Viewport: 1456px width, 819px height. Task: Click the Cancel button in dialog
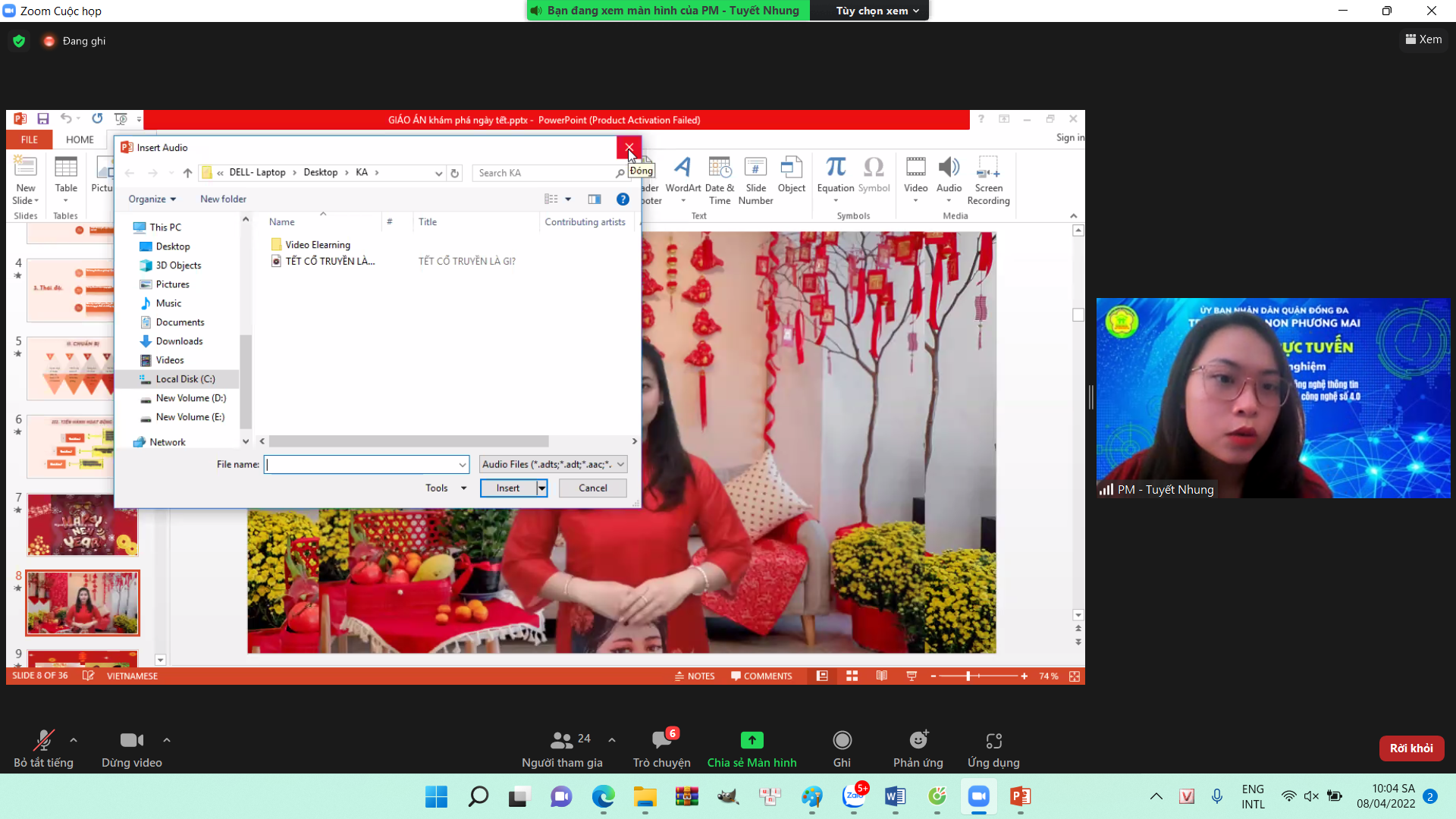click(592, 488)
